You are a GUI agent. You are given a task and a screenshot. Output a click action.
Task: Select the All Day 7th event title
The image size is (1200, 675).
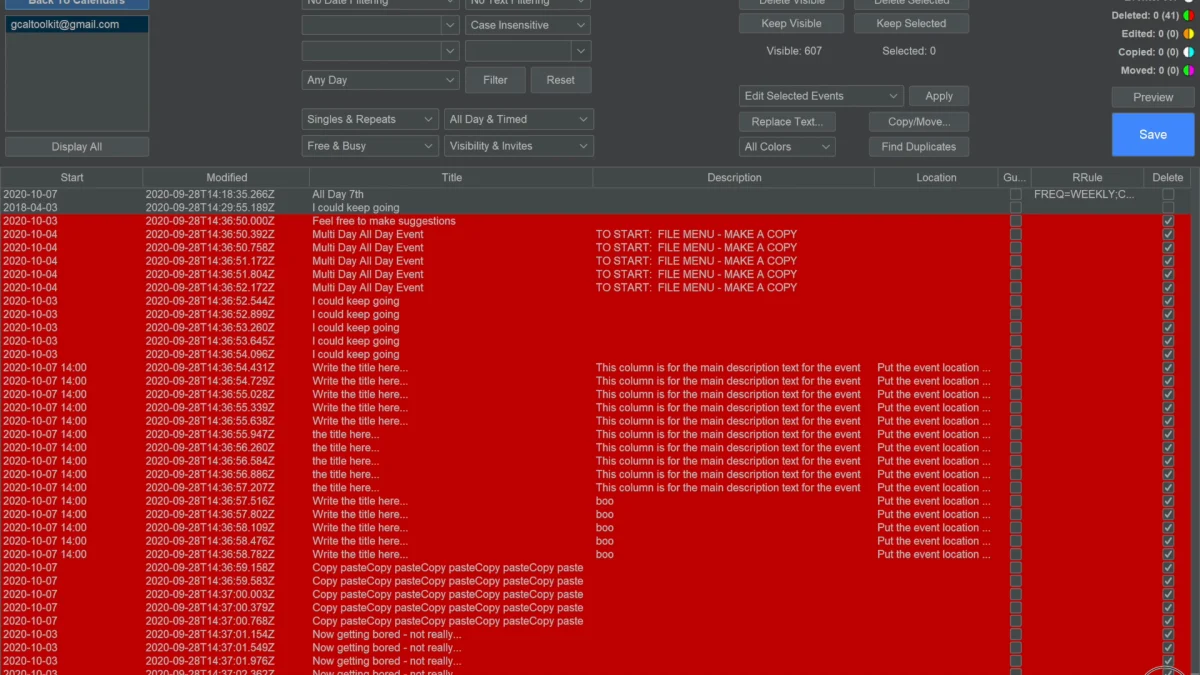[338, 194]
